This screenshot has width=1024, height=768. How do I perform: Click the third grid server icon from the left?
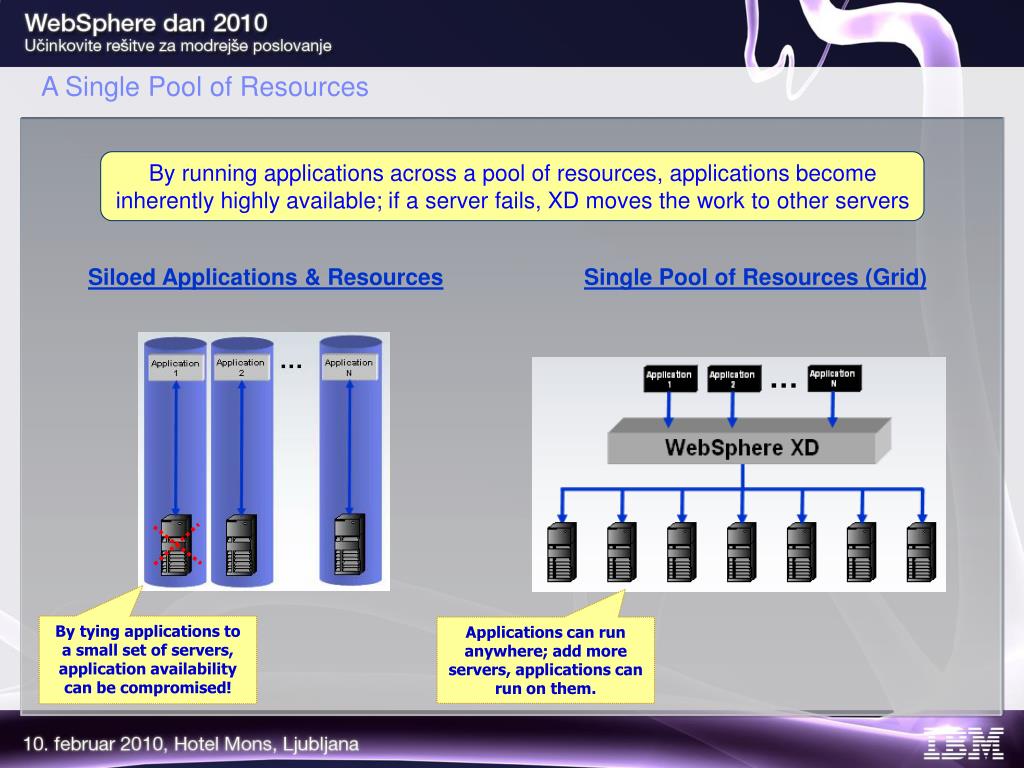point(682,552)
